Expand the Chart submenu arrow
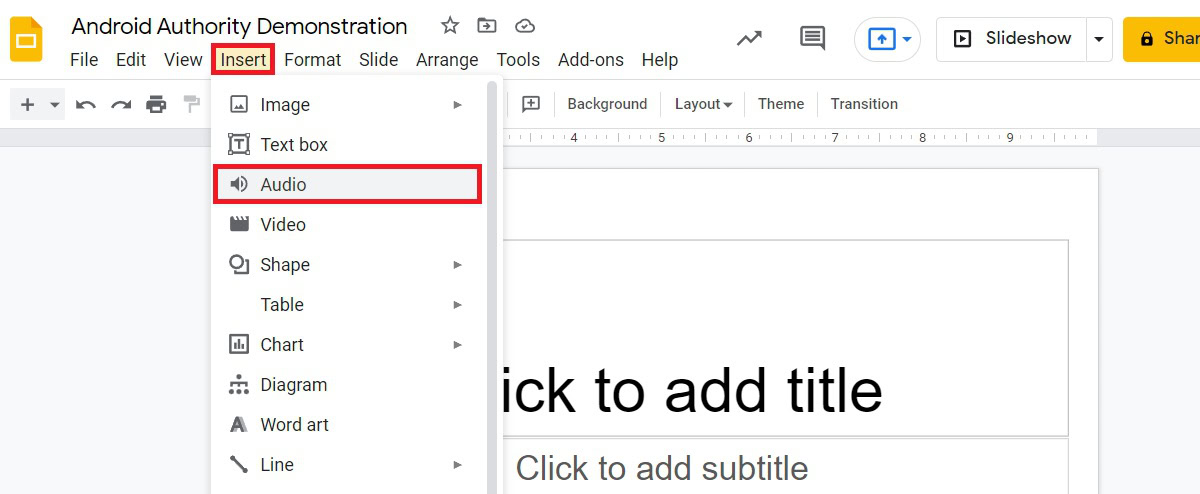This screenshot has height=494, width=1200. point(457,345)
